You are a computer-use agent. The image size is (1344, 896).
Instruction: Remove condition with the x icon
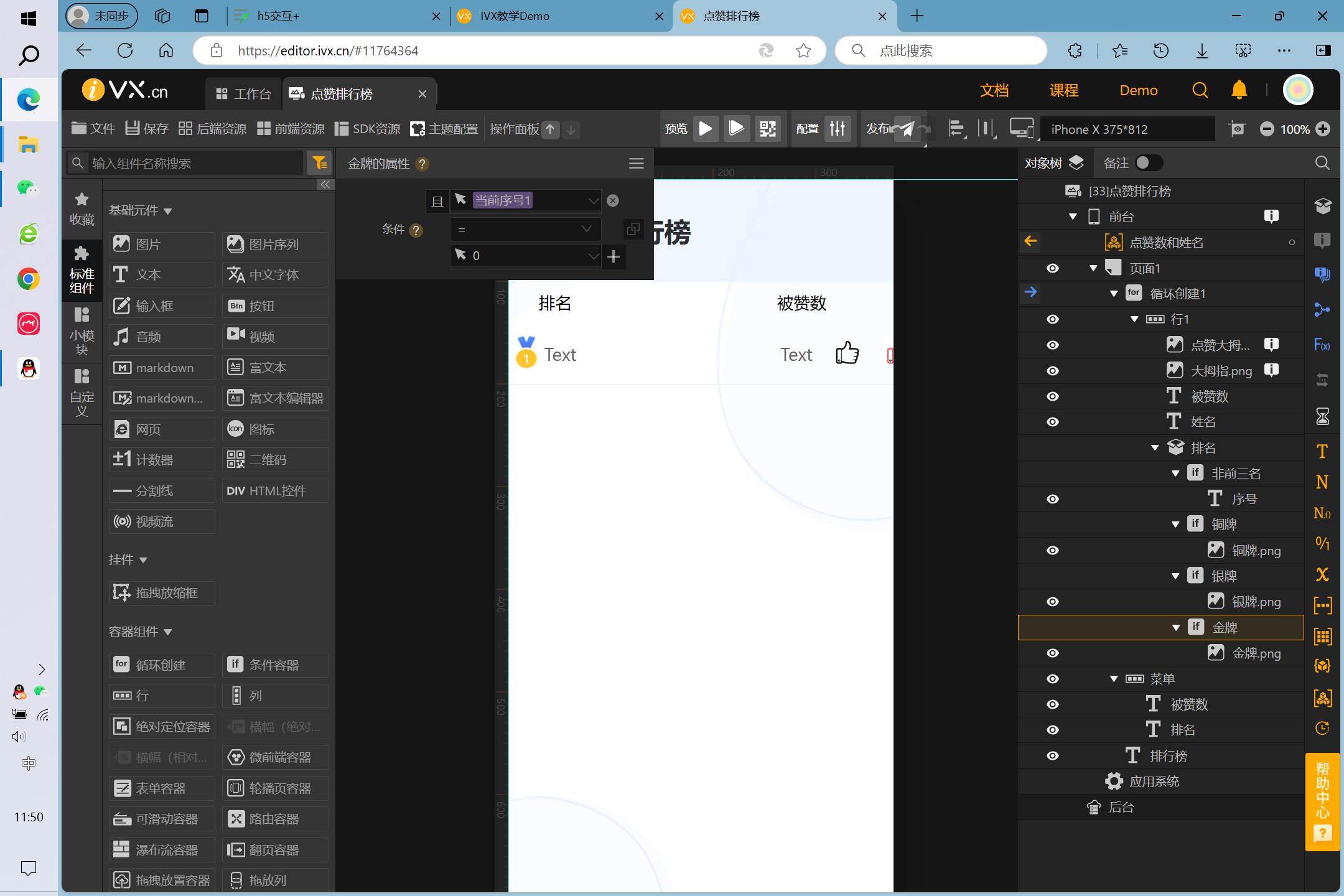click(613, 200)
